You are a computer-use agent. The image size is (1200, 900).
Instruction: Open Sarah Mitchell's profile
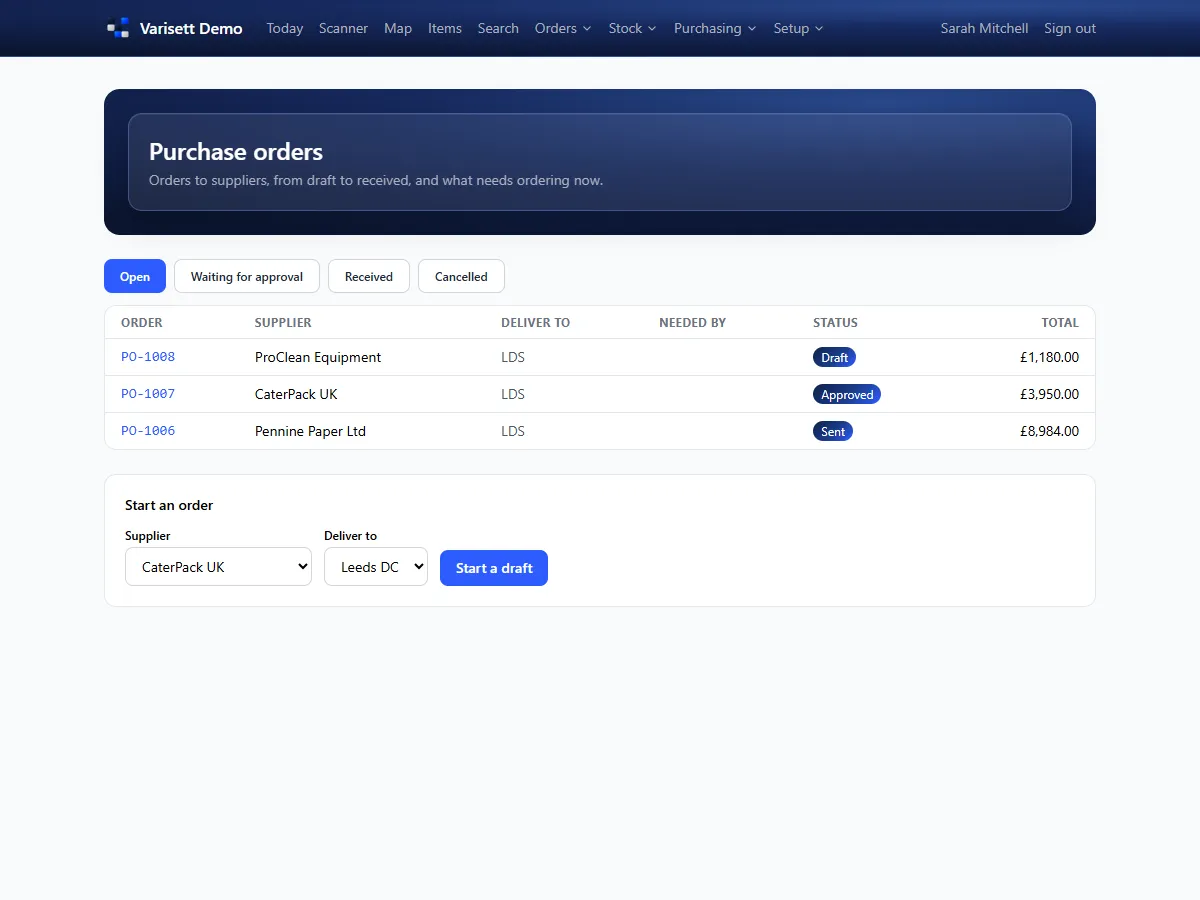pos(984,28)
